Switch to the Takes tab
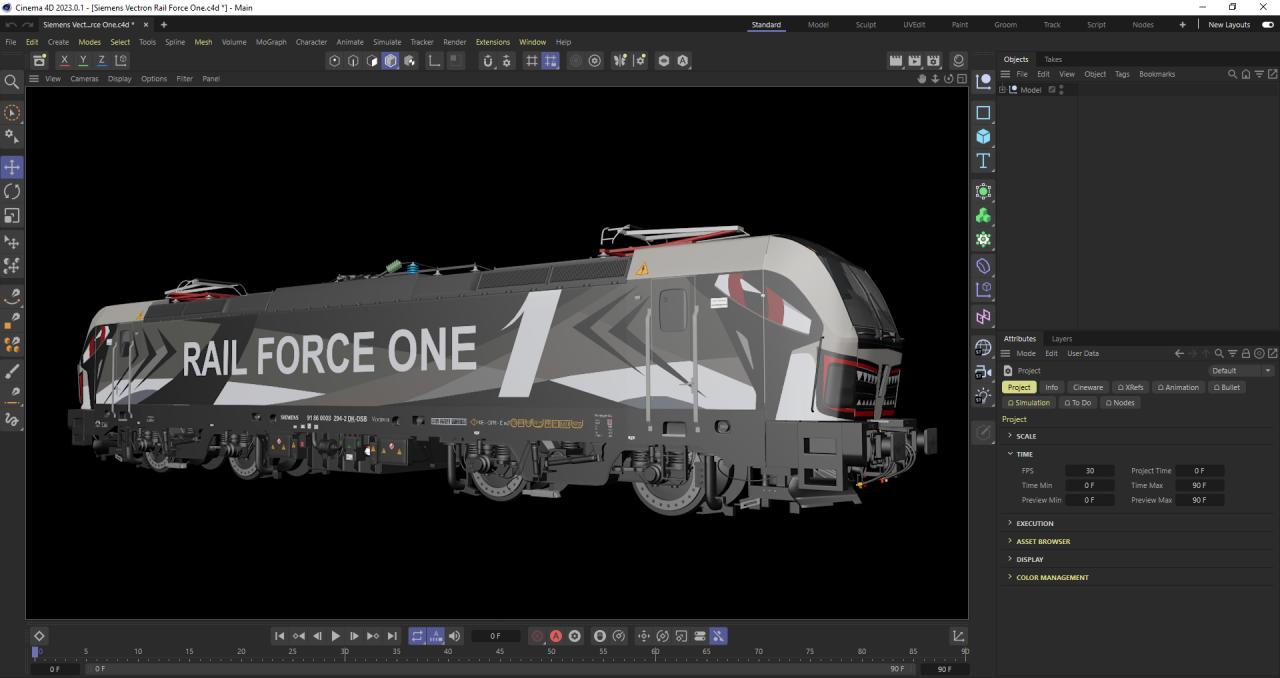The height and width of the screenshot is (678, 1280). coord(1053,59)
